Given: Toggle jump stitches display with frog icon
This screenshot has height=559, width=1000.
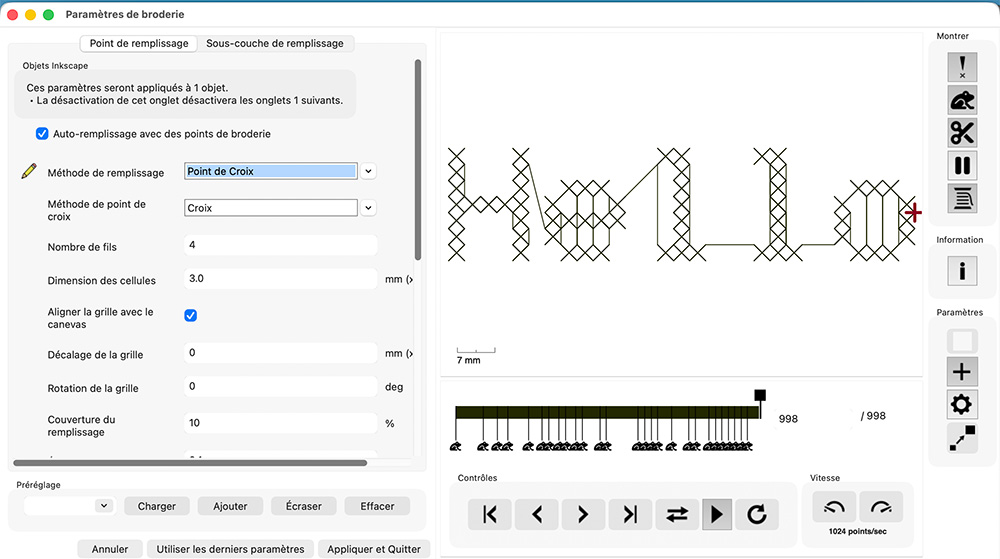Looking at the screenshot, I should 962,100.
